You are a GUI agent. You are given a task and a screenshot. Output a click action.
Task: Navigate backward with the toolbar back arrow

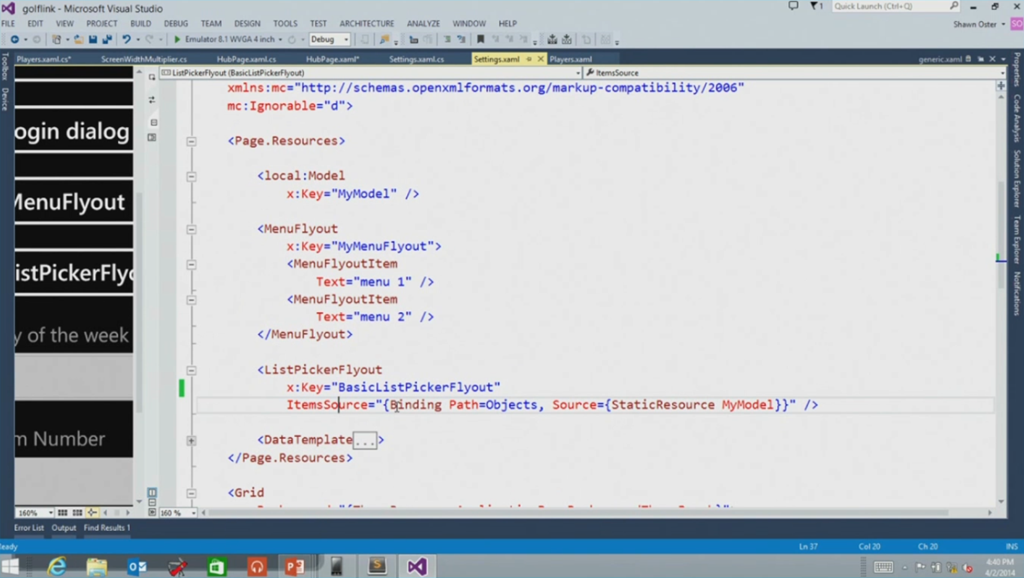click(x=14, y=40)
